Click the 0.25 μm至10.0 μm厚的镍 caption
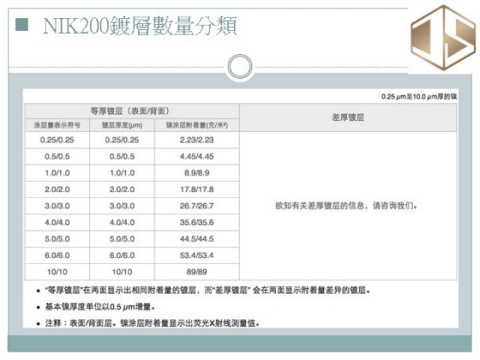This screenshot has height=360, width=480. click(419, 97)
